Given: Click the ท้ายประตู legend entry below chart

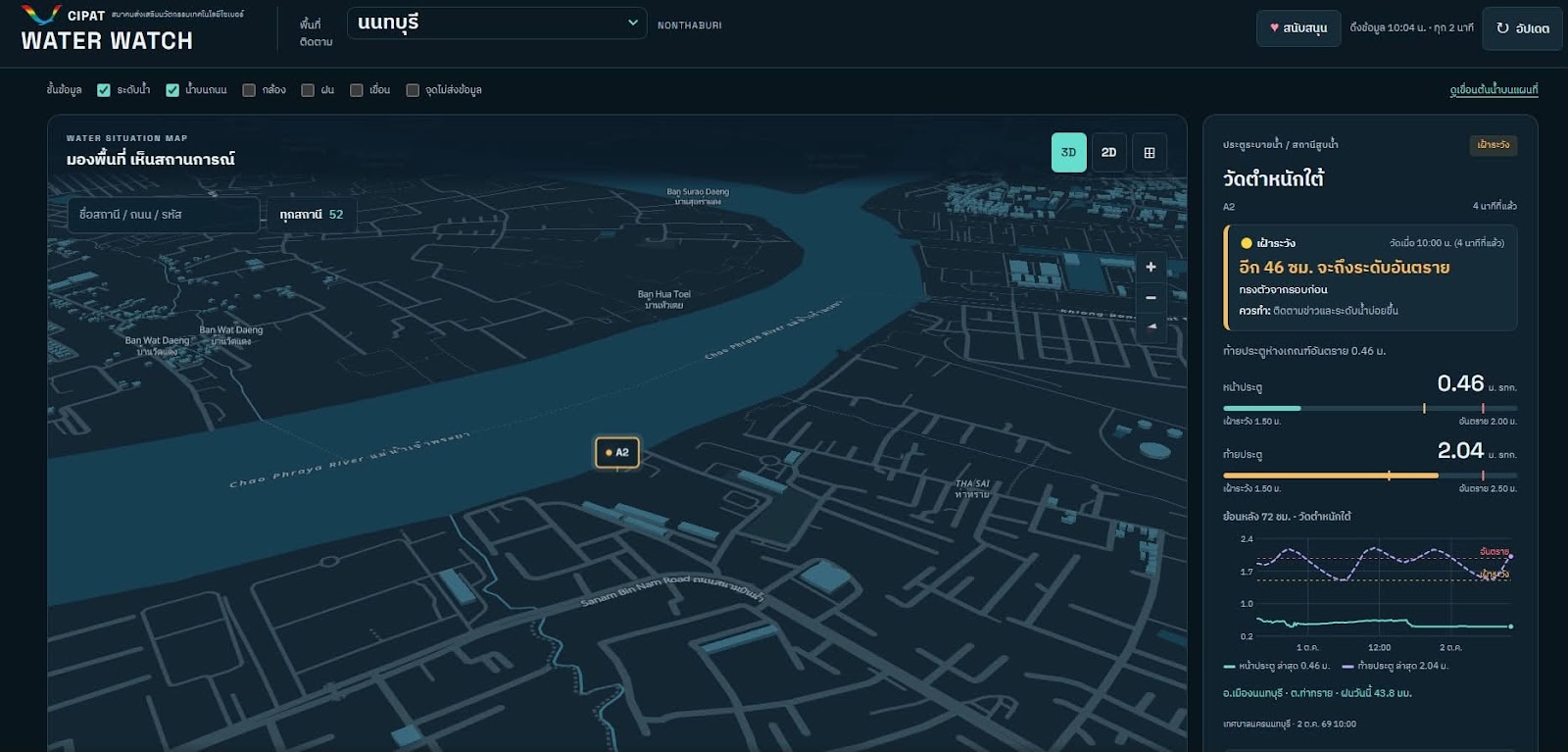Looking at the screenshot, I should 1395,666.
